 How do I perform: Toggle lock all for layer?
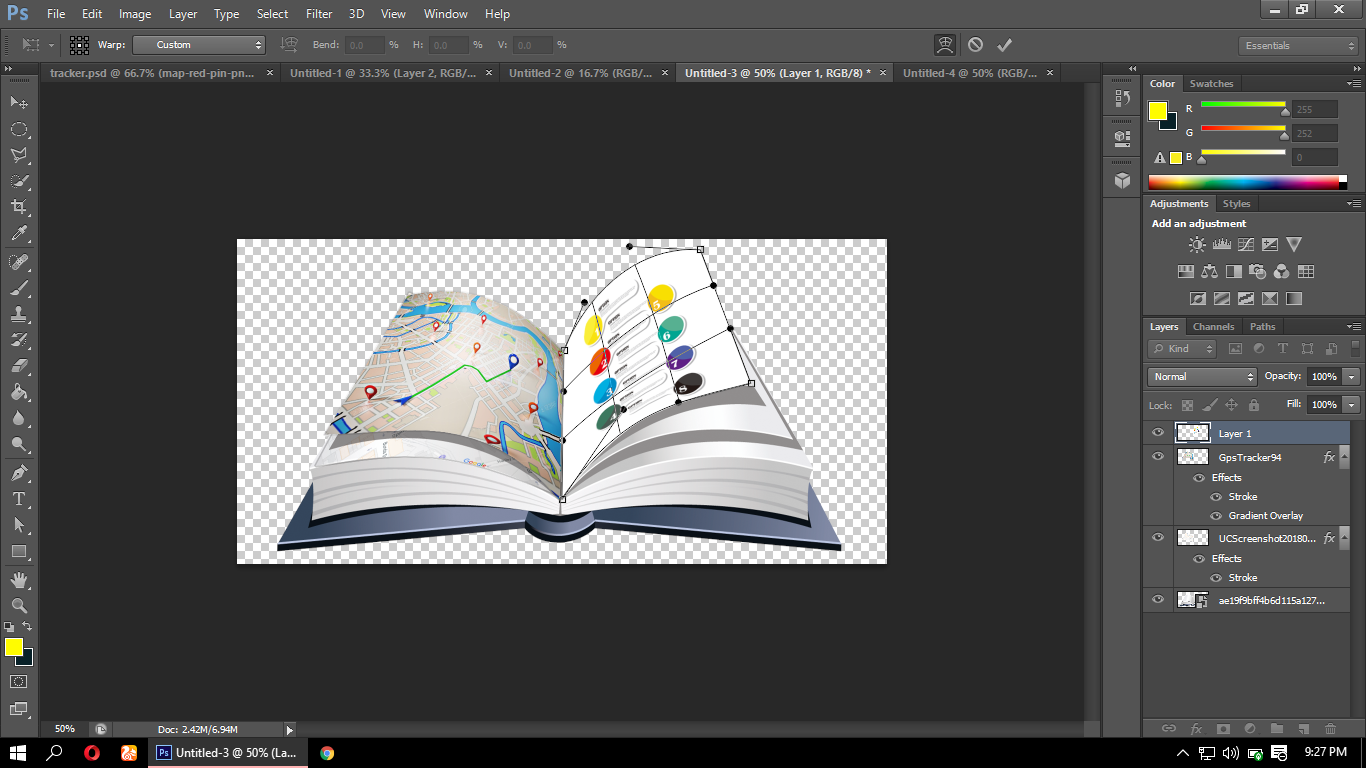point(1253,406)
